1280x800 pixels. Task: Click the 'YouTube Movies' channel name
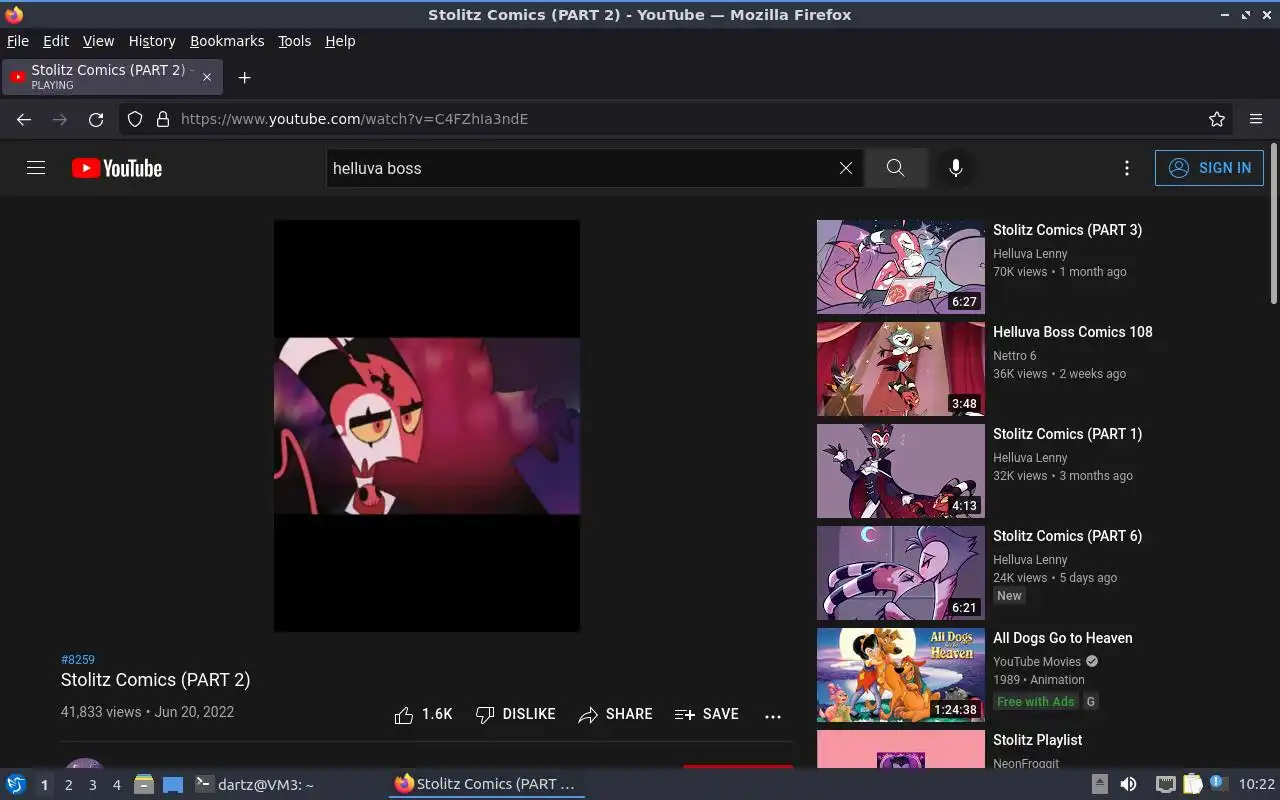point(1037,662)
